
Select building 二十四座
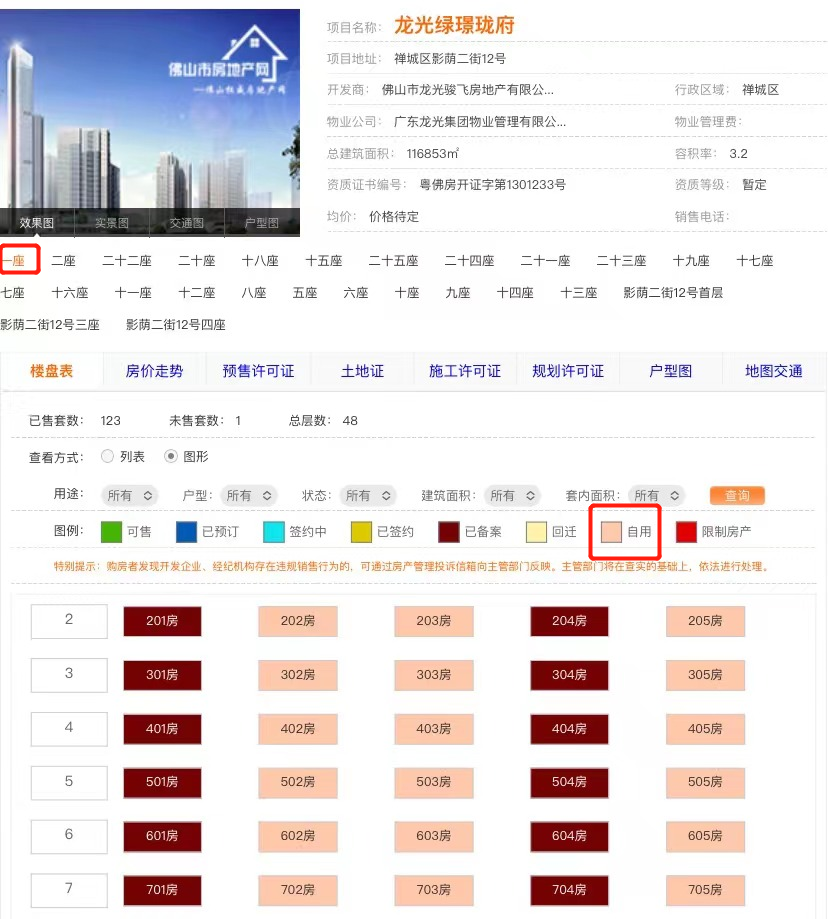click(469, 261)
